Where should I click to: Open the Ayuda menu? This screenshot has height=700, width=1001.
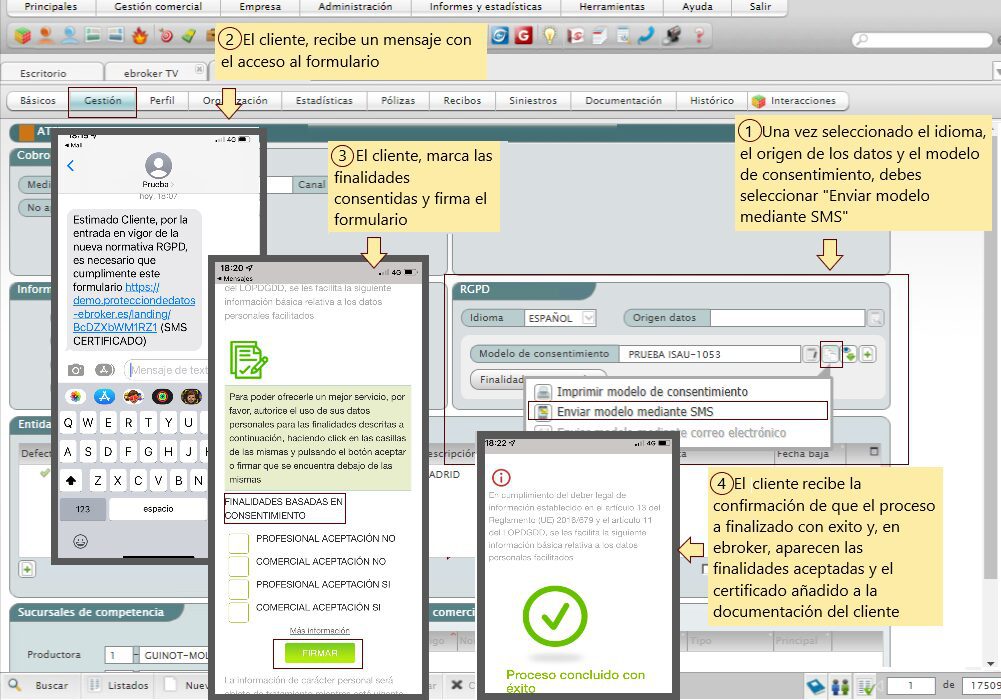click(698, 6)
